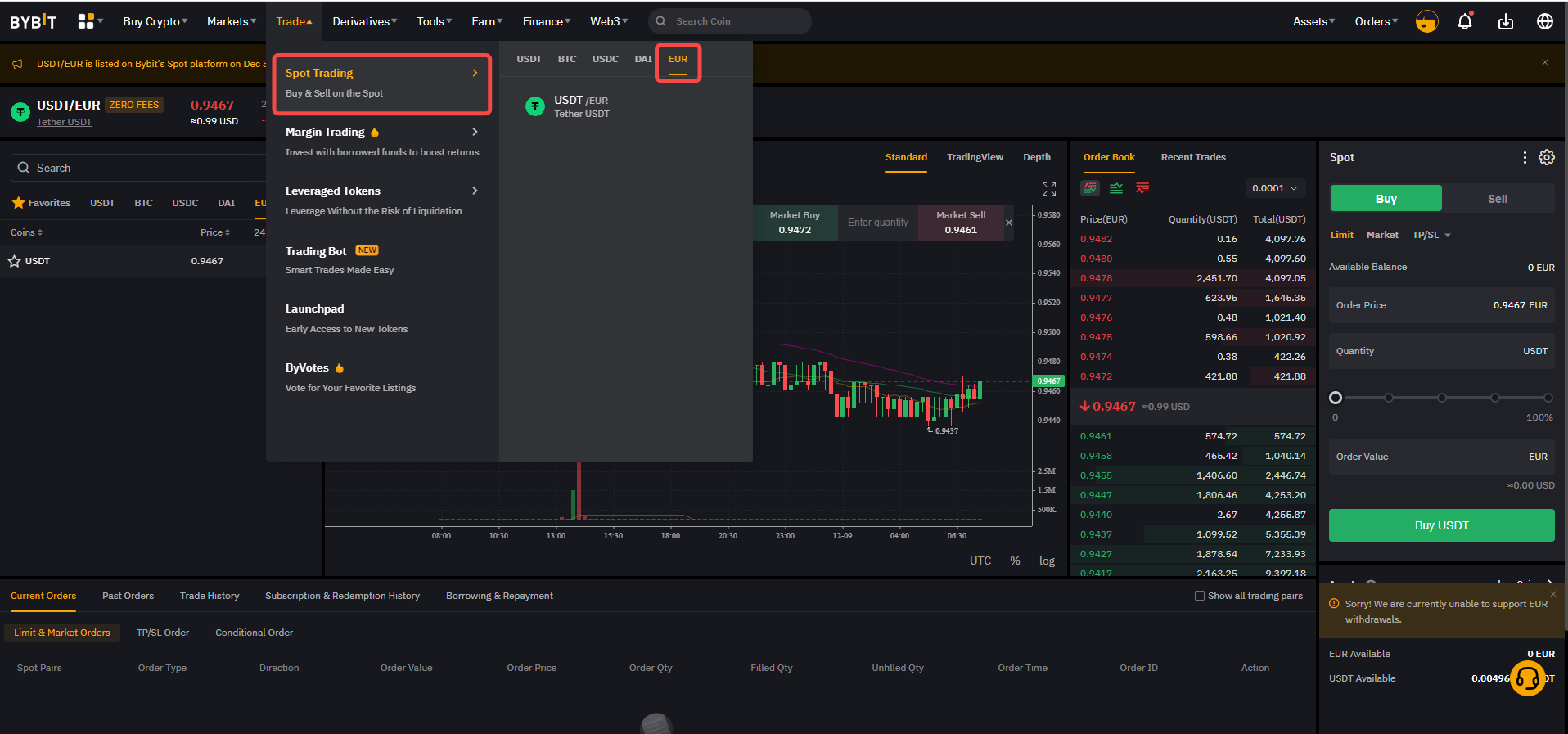Screen dimensions: 1568x734
Task: Toggle to the Buy side
Action: click(x=1386, y=199)
